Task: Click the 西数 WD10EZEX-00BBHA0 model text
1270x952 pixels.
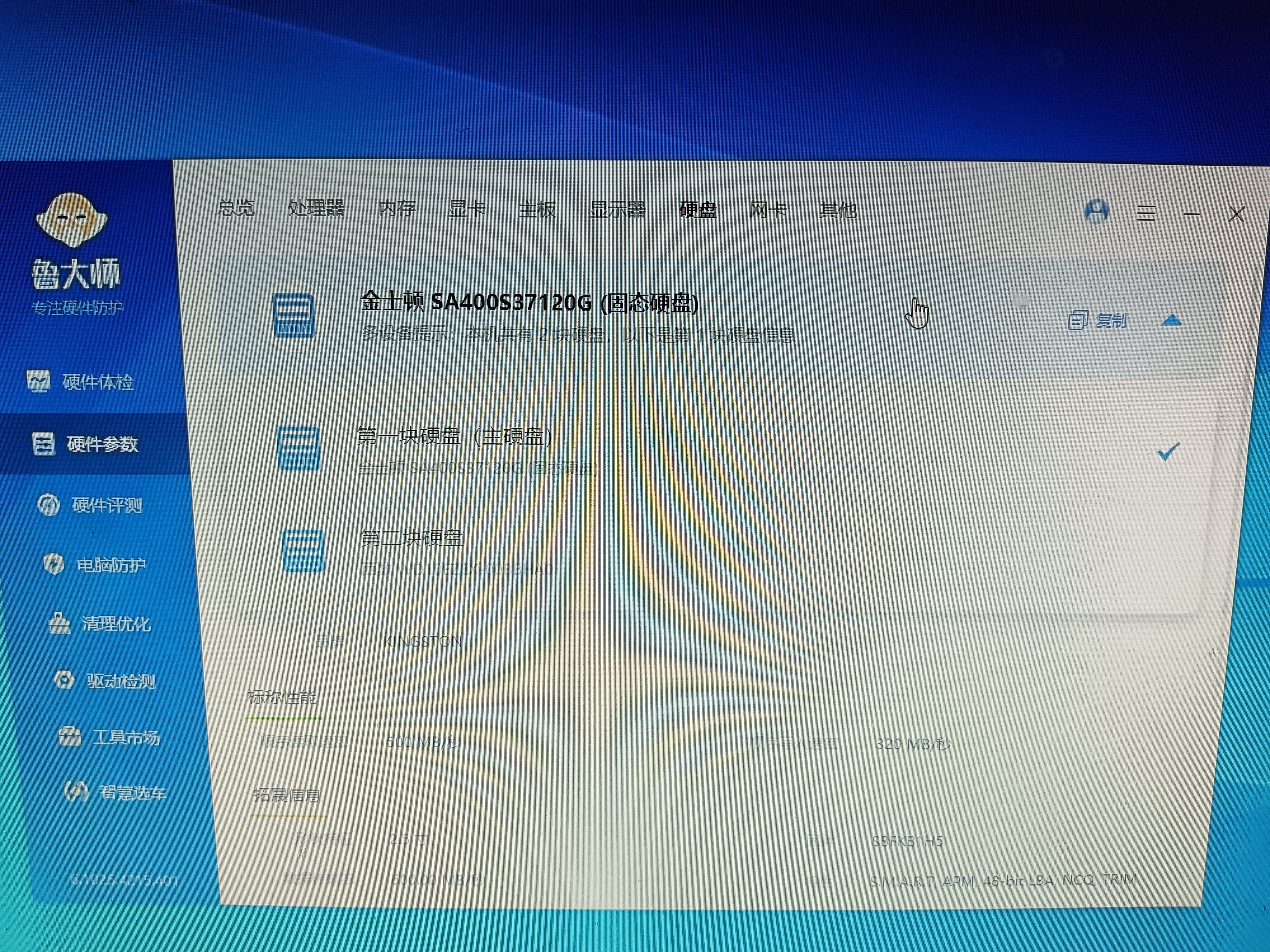Action: [x=457, y=569]
